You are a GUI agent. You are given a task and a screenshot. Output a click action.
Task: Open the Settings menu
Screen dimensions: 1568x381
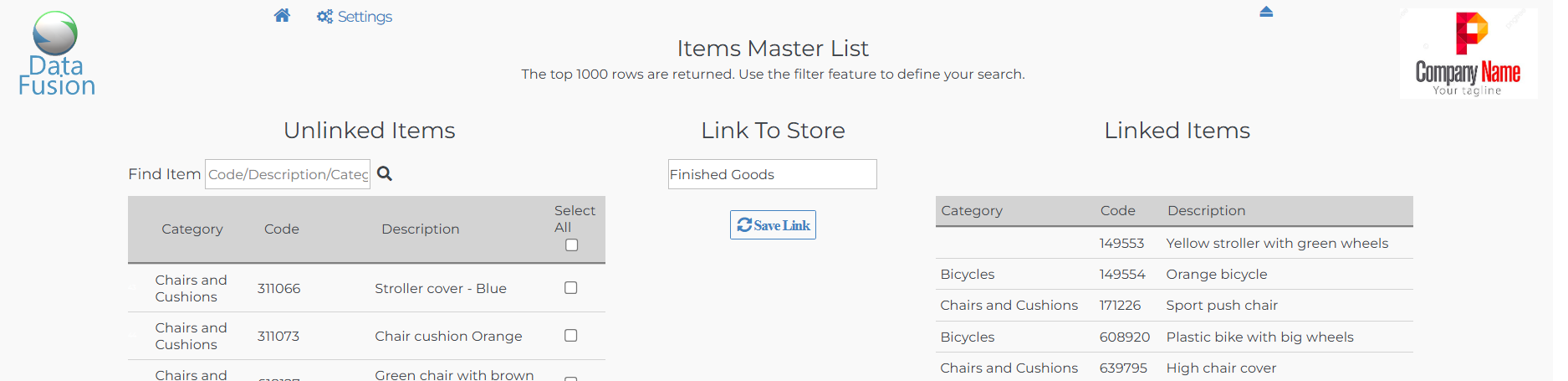[x=355, y=17]
